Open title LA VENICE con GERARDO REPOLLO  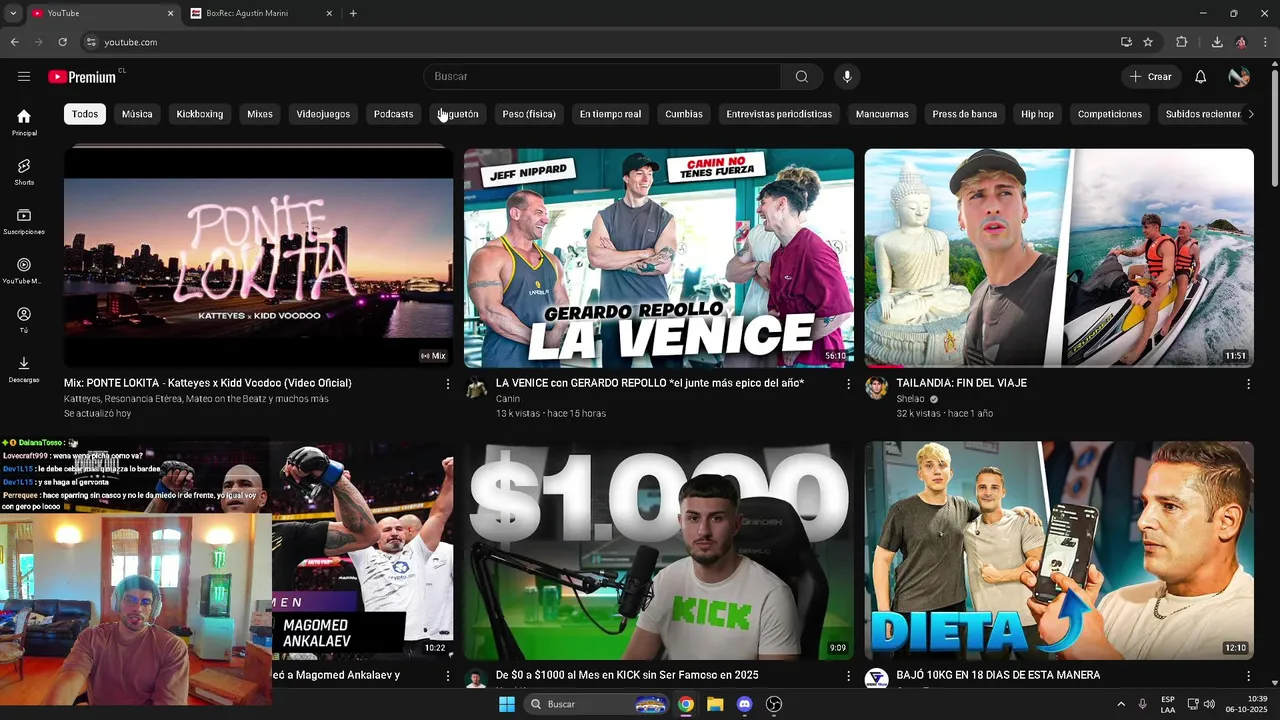click(x=650, y=383)
